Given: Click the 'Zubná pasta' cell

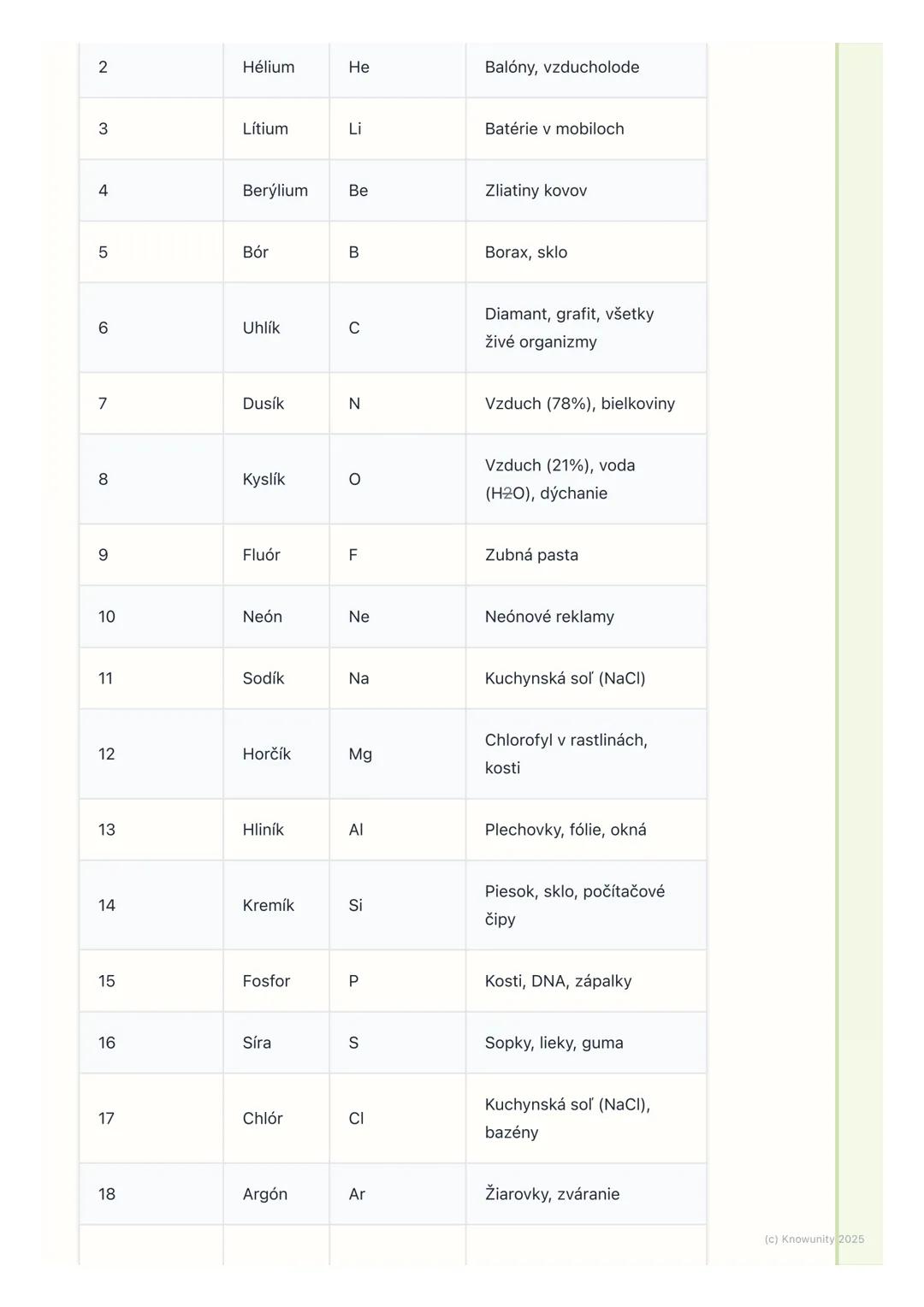Looking at the screenshot, I should tap(531, 555).
